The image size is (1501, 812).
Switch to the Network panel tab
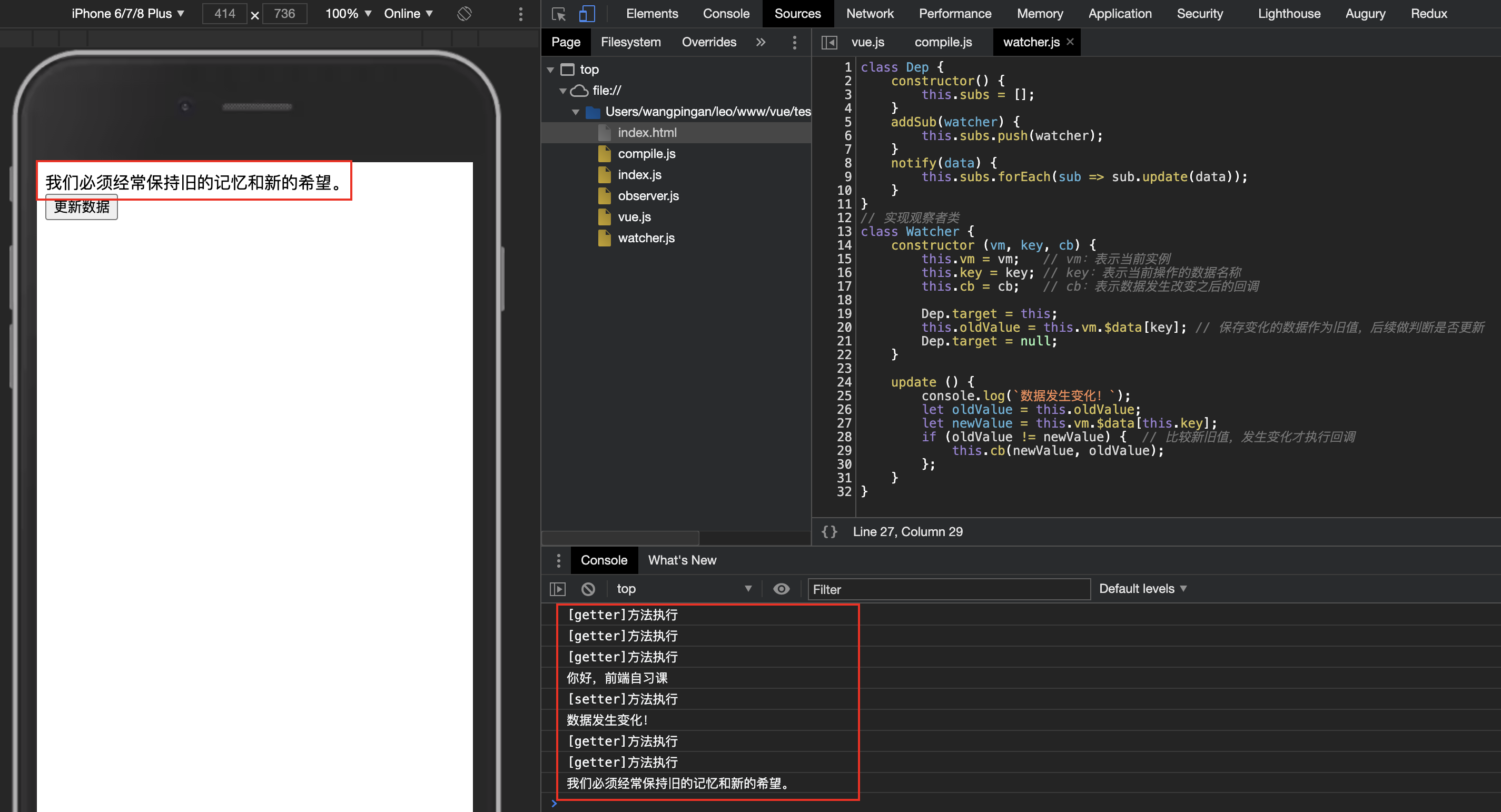pyautogui.click(x=870, y=13)
